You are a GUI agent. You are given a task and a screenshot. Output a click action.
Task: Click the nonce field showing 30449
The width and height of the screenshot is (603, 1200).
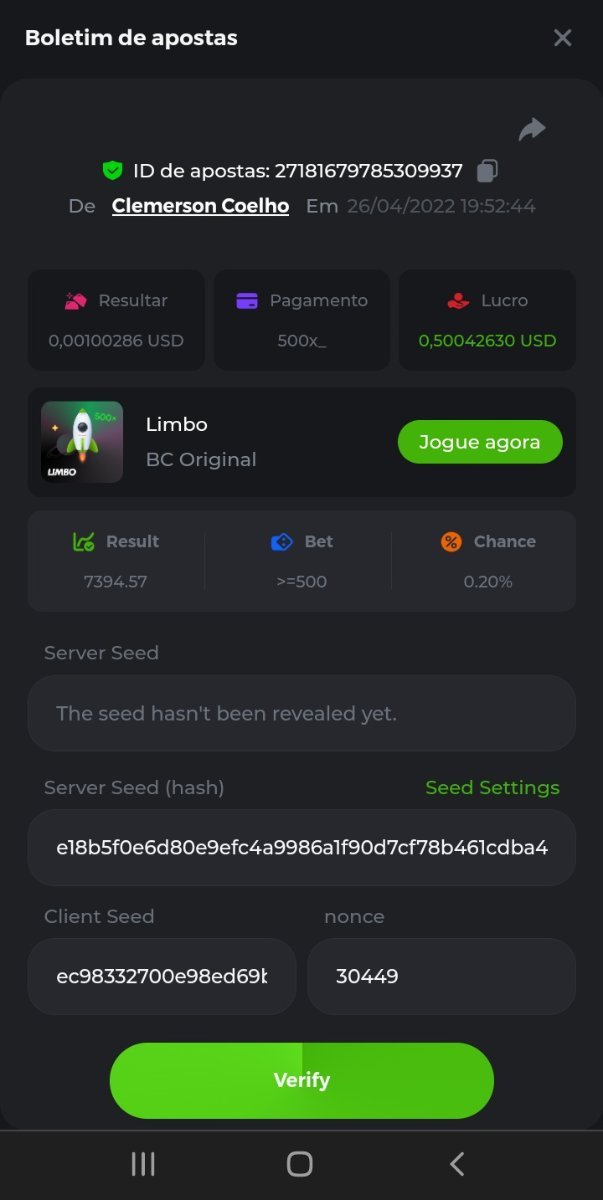441,976
